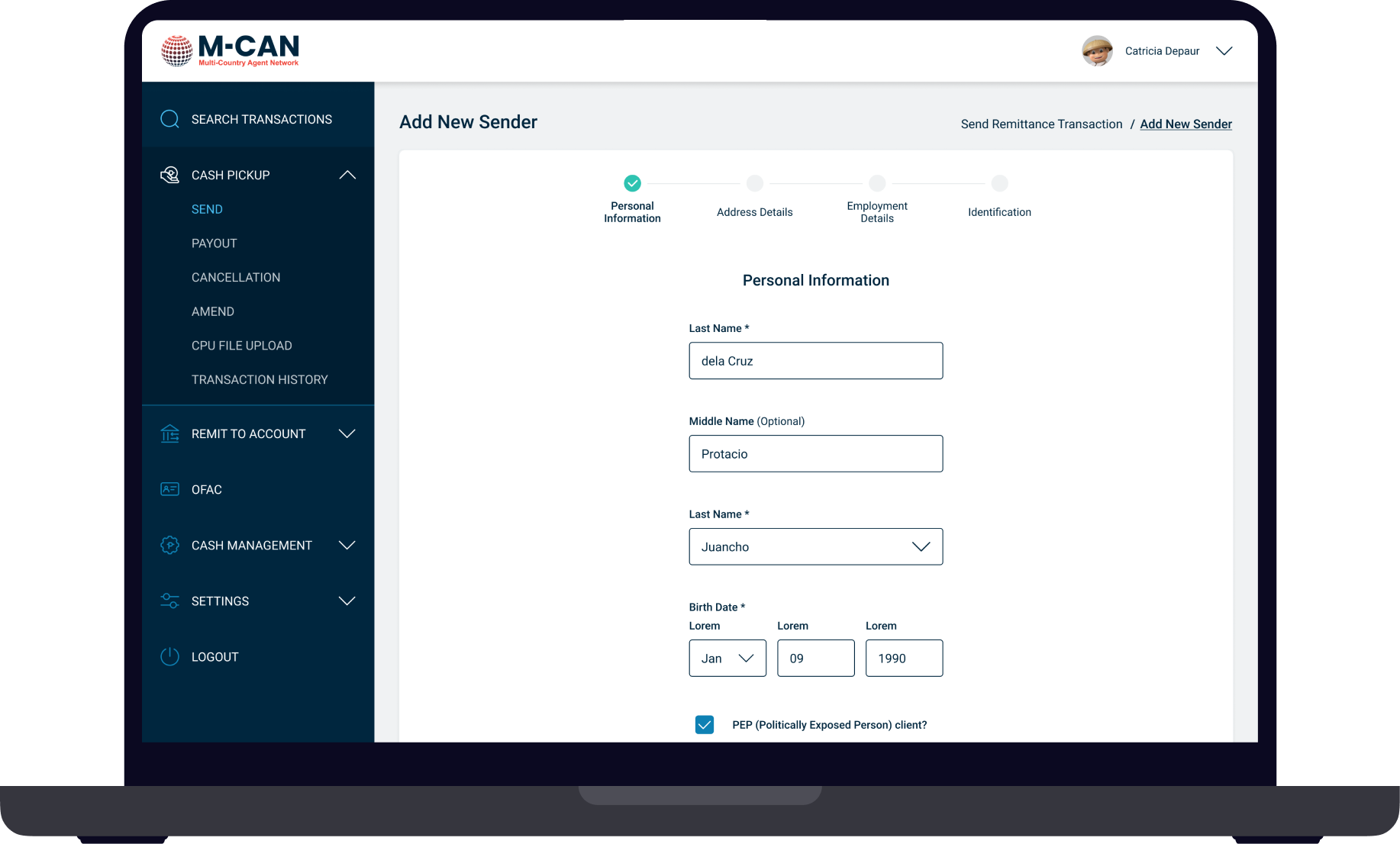Click the Address Details step circle
The image size is (1400, 844).
point(754,183)
